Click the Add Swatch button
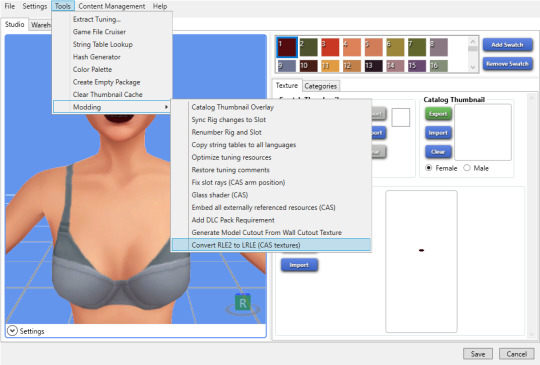540x365 pixels. [x=507, y=45]
